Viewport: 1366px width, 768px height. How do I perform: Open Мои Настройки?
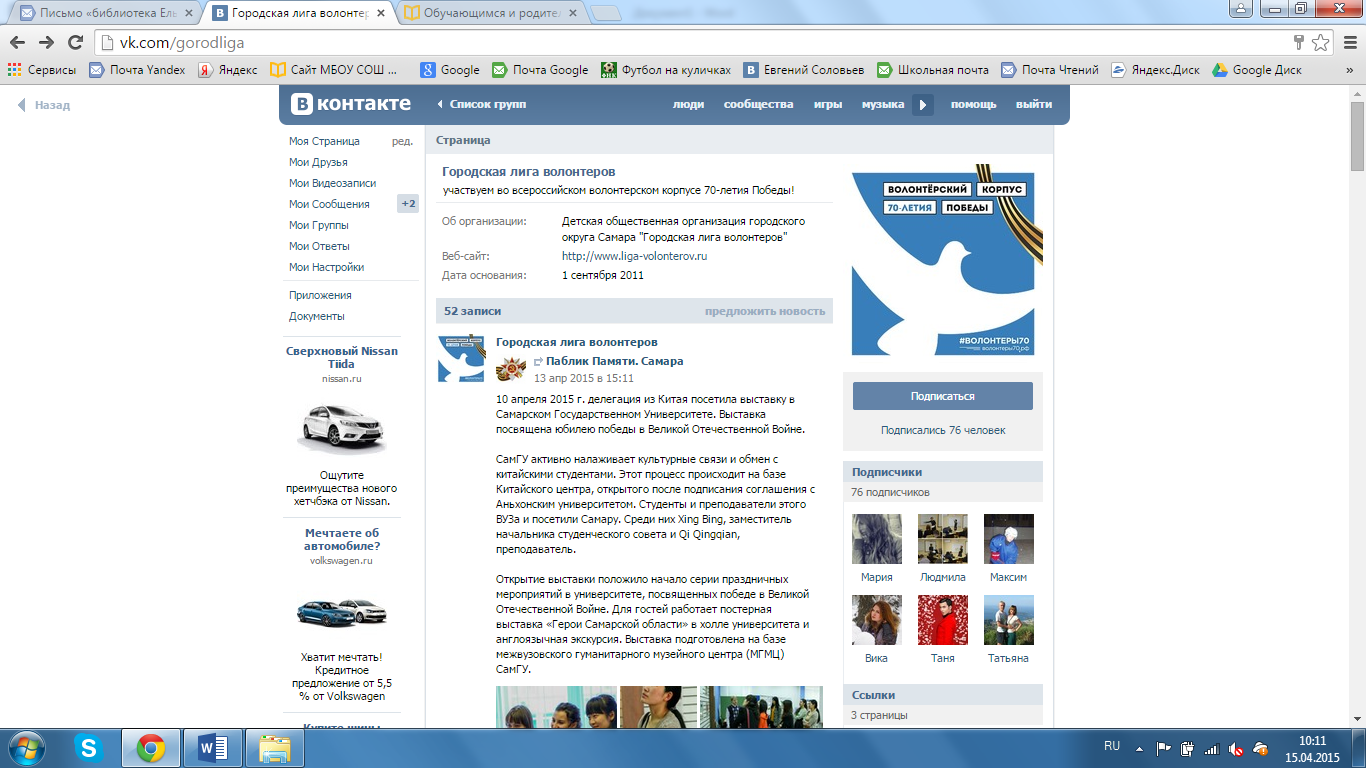(x=326, y=267)
